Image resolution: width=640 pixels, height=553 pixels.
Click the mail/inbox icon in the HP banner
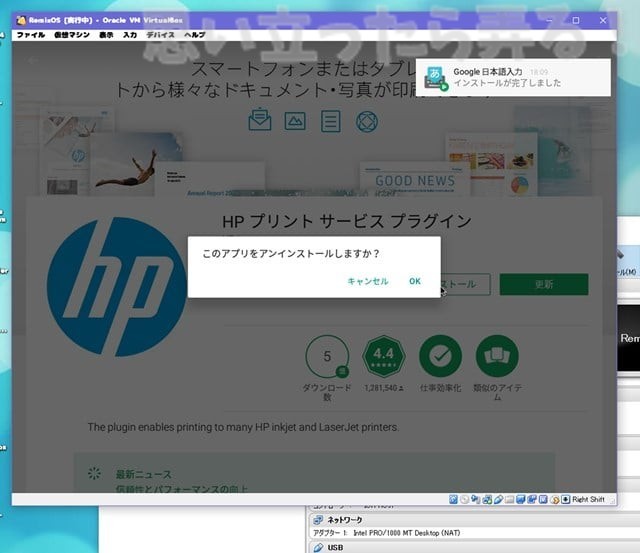tap(260, 120)
